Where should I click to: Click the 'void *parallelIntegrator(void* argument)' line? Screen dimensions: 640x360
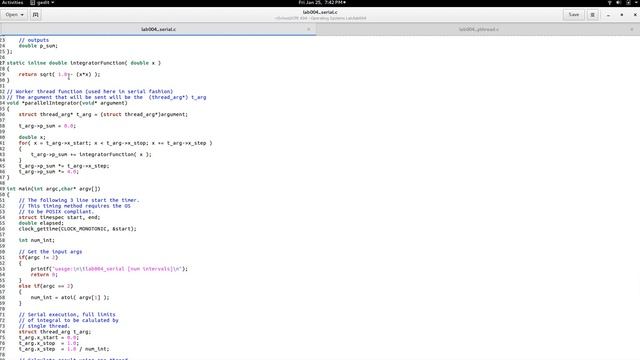[x=67, y=103]
